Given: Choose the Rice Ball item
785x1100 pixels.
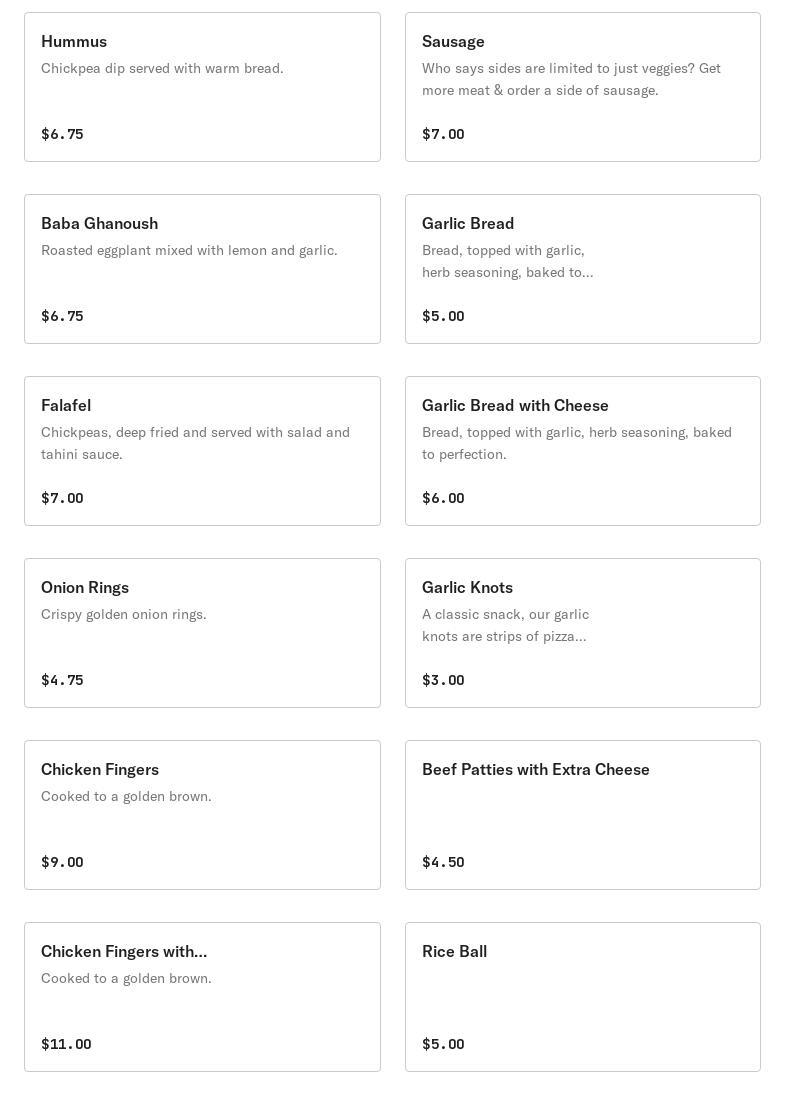Looking at the screenshot, I should pos(582,997).
